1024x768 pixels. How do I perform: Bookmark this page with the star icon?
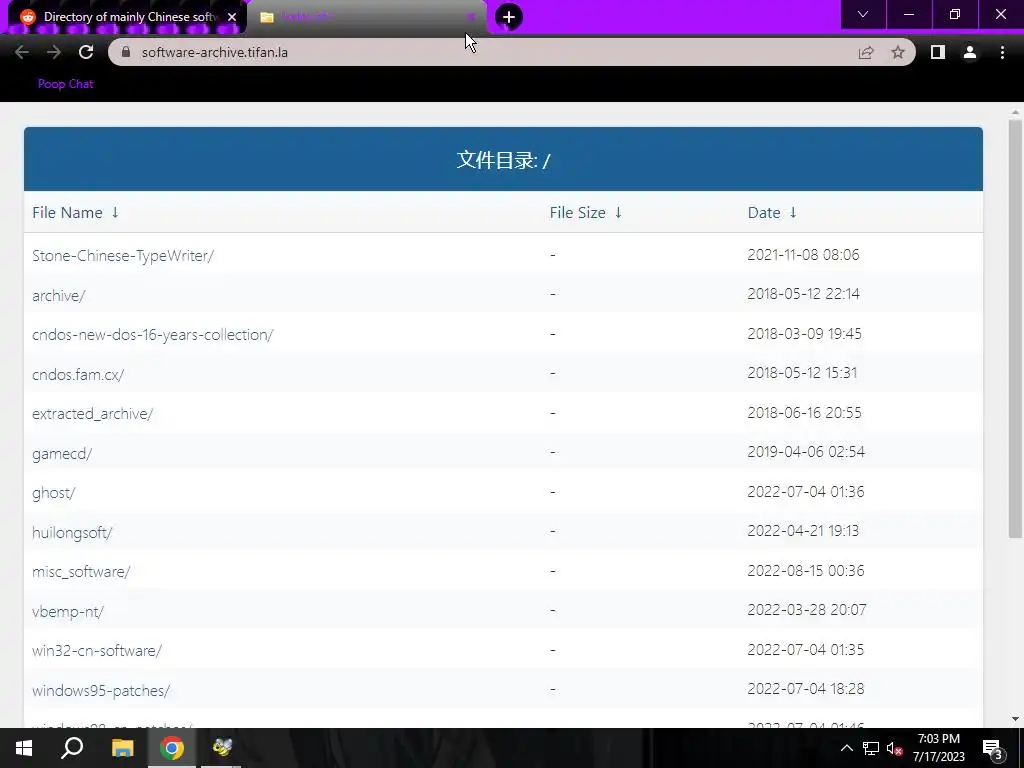pos(898,52)
